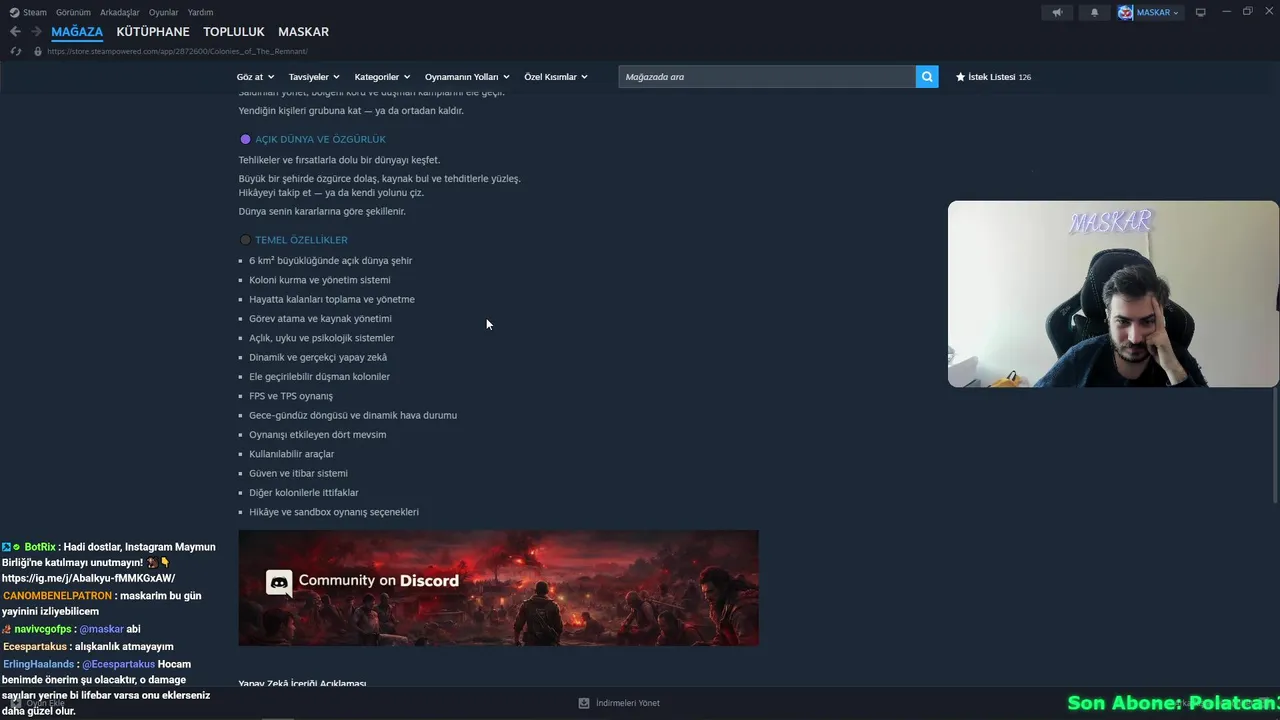
Task: Click the TEMEL ÖZELLİKLER heading
Action: (301, 240)
